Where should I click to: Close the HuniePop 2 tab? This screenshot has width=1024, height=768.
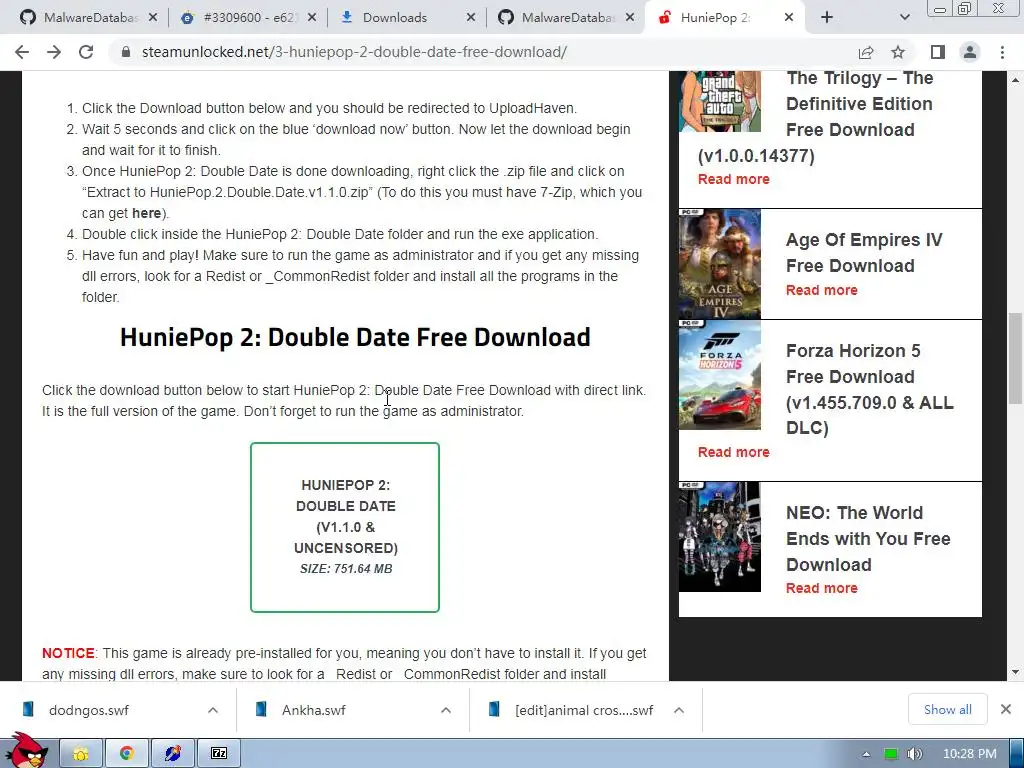pyautogui.click(x=789, y=18)
